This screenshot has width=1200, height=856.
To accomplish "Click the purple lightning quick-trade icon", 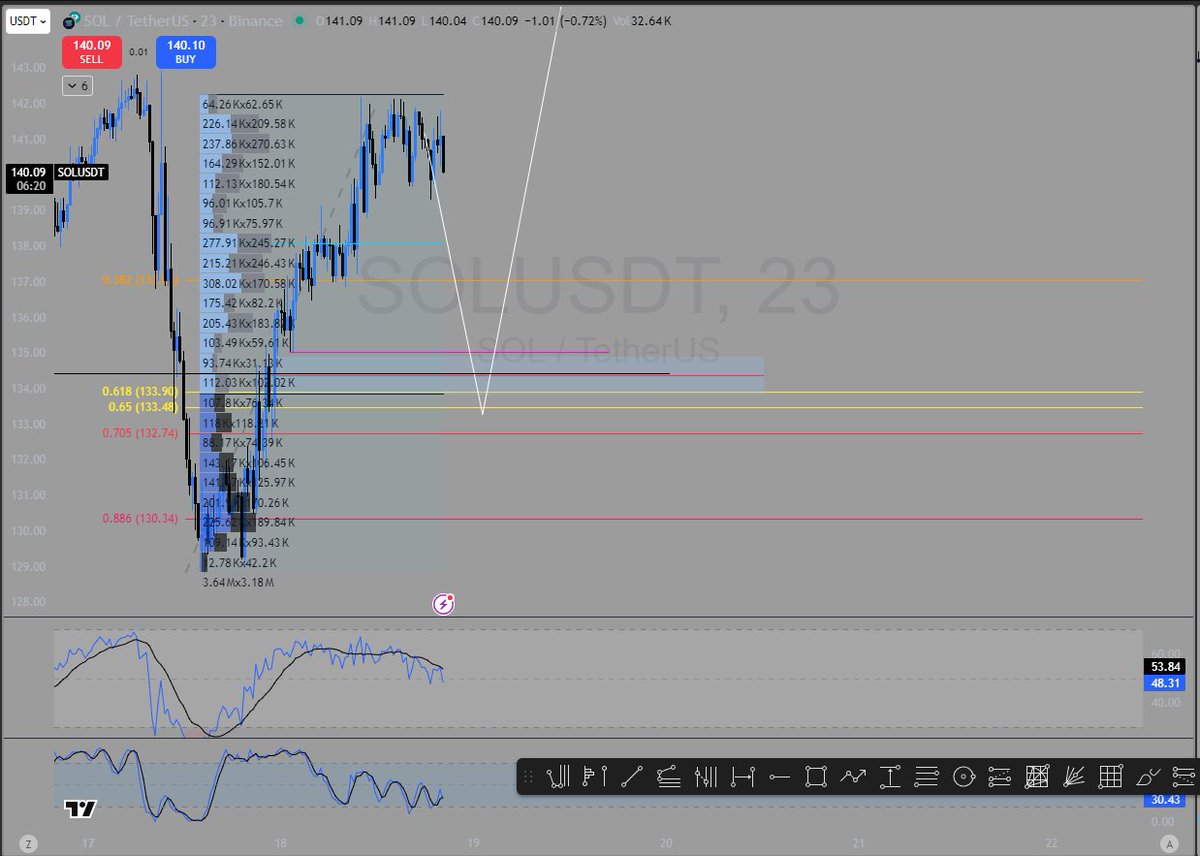I will pyautogui.click(x=443, y=604).
